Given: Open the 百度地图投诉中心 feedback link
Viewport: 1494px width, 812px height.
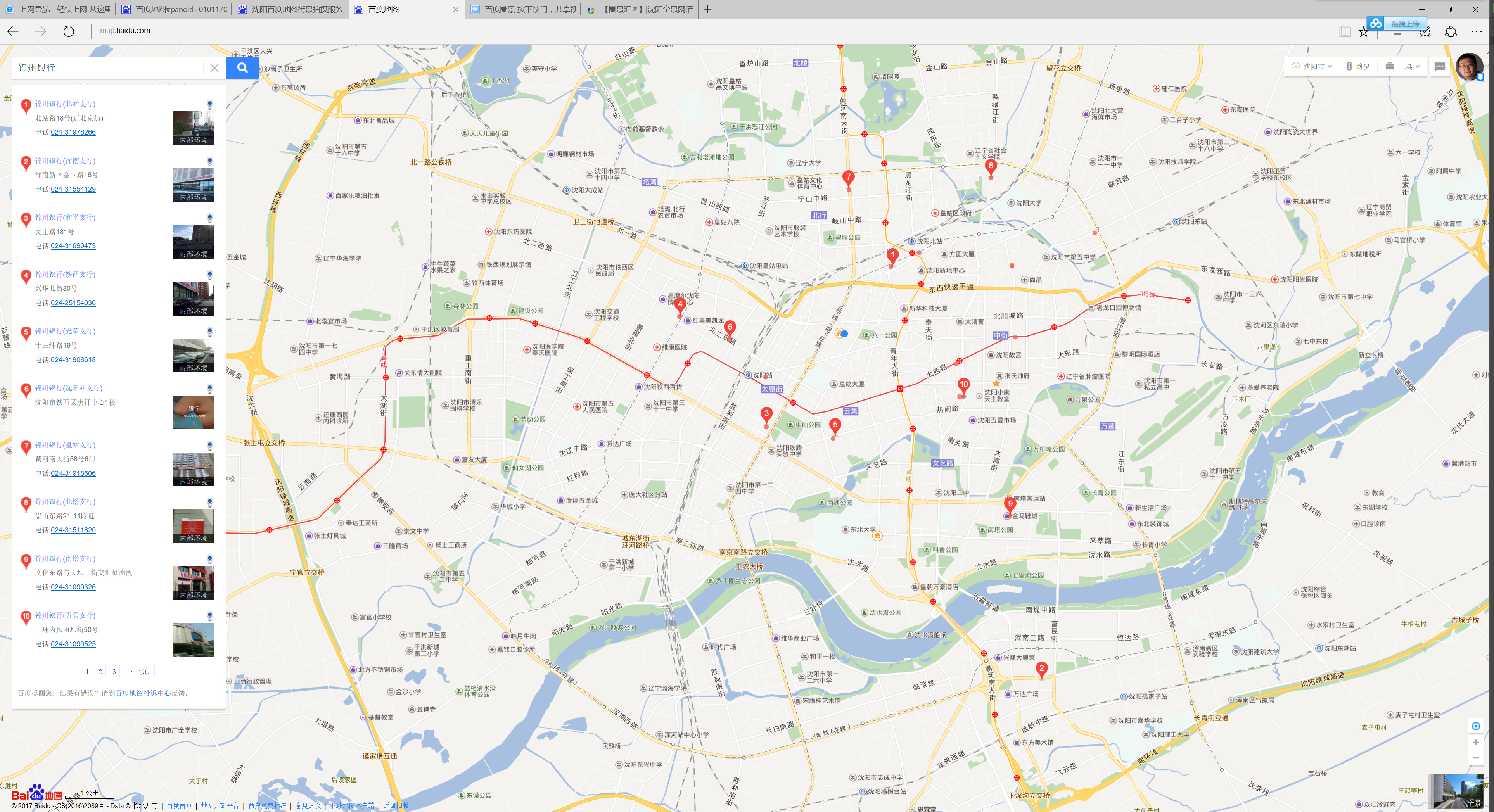Looking at the screenshot, I should [x=143, y=693].
